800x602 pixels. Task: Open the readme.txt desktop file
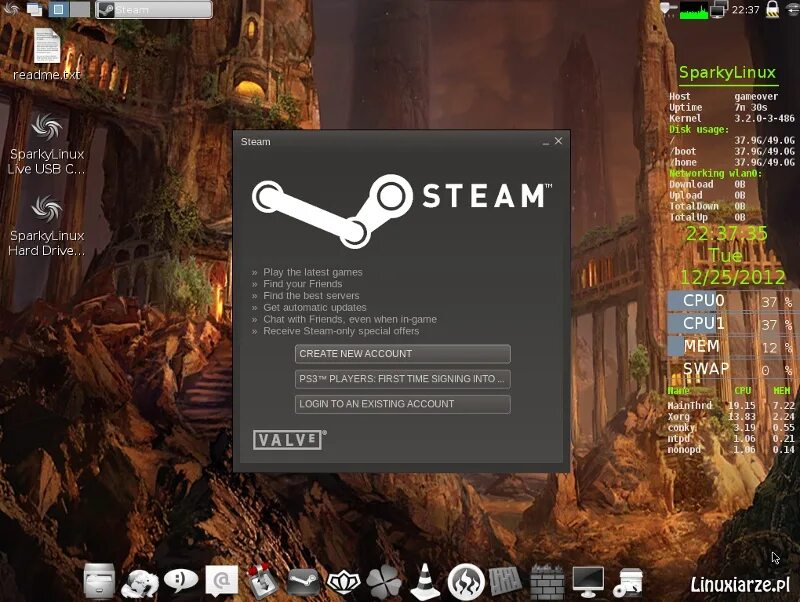point(46,55)
